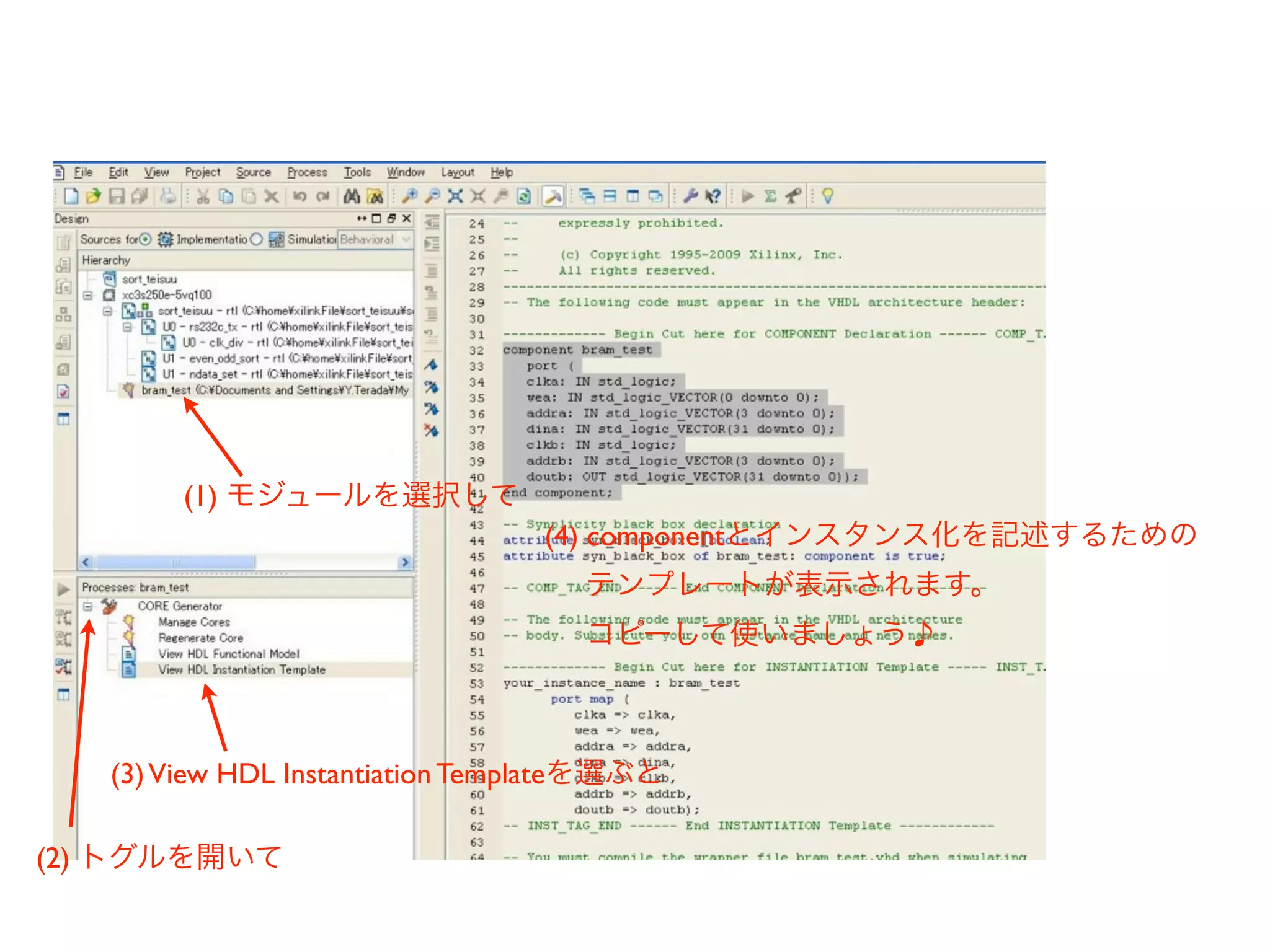
Task: Click the sigma toolbar icon
Action: (x=771, y=196)
